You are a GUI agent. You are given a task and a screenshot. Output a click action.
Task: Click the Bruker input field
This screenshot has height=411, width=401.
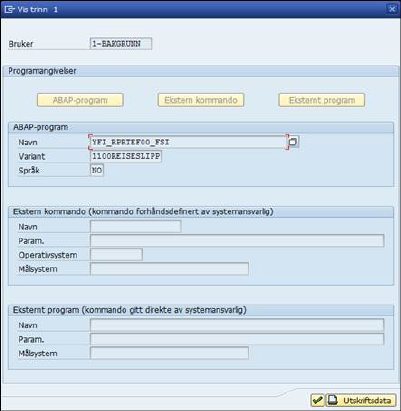pos(121,44)
